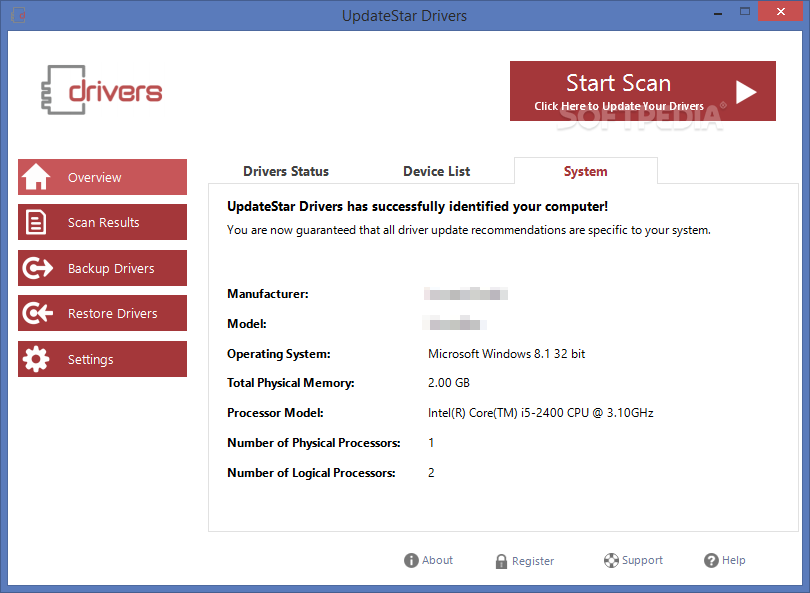Open the Support link

[x=633, y=560]
